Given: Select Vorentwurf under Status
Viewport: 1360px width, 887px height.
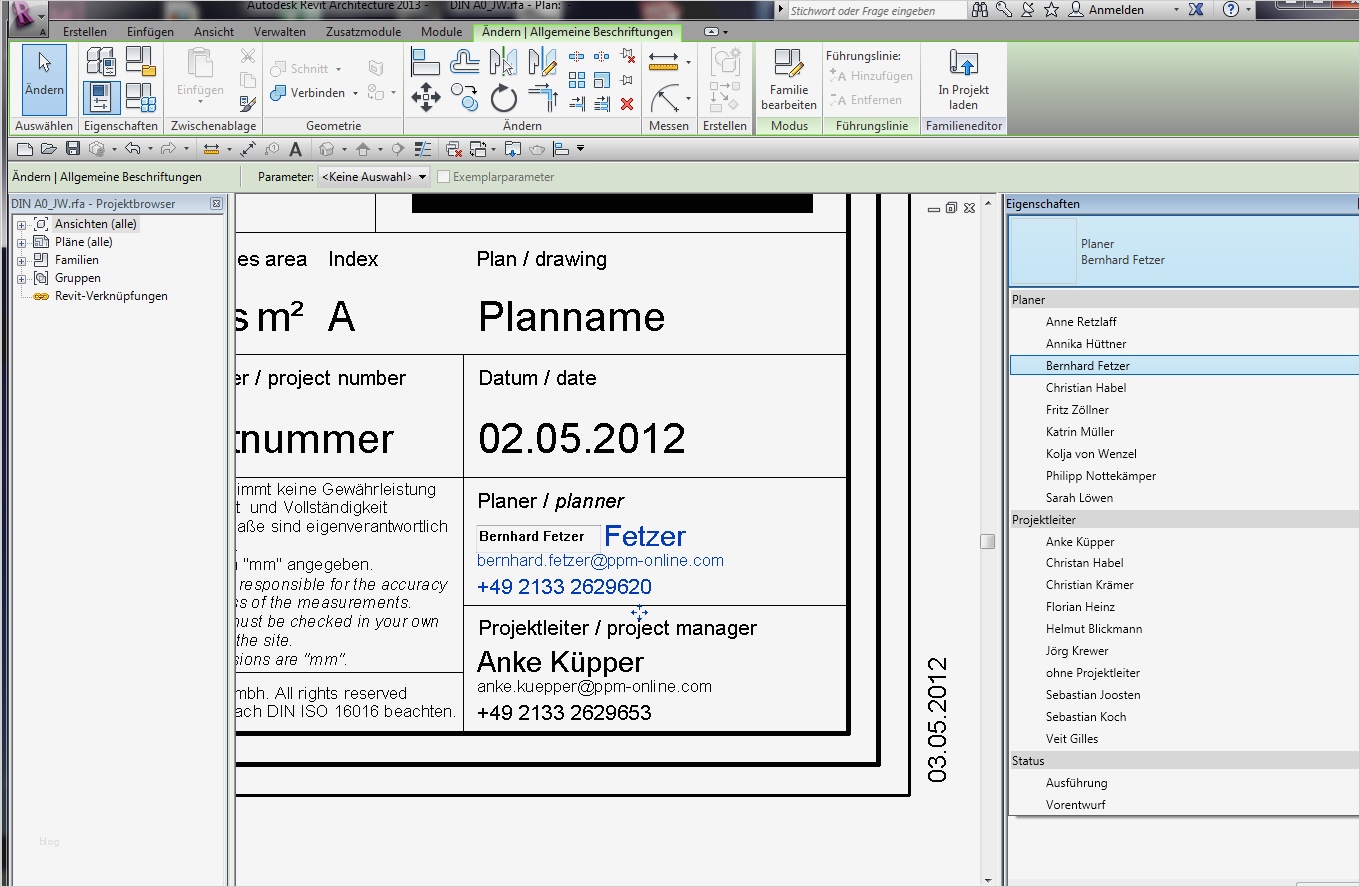Looking at the screenshot, I should (1076, 805).
